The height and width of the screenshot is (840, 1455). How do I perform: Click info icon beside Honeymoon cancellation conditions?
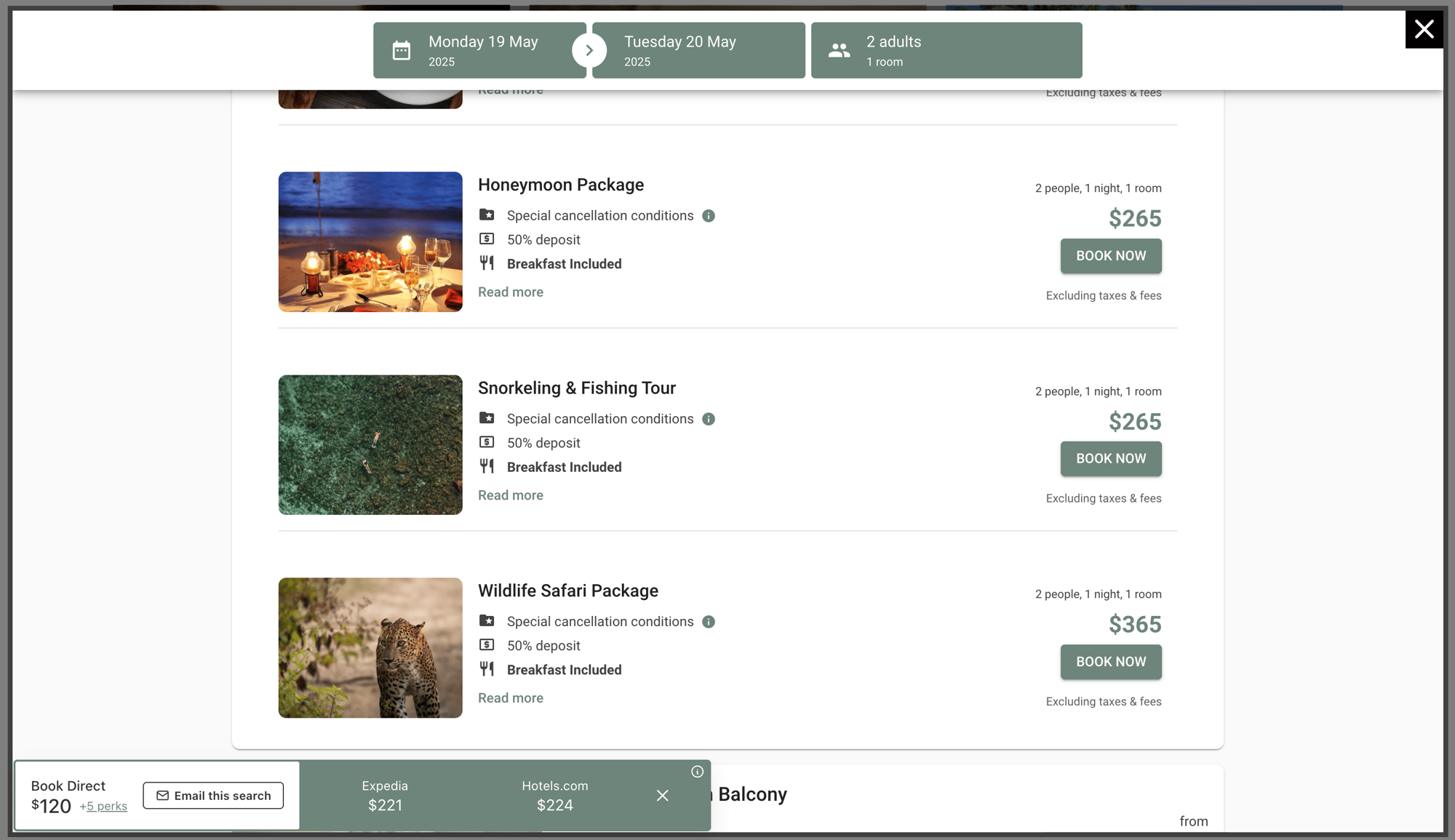click(x=709, y=216)
